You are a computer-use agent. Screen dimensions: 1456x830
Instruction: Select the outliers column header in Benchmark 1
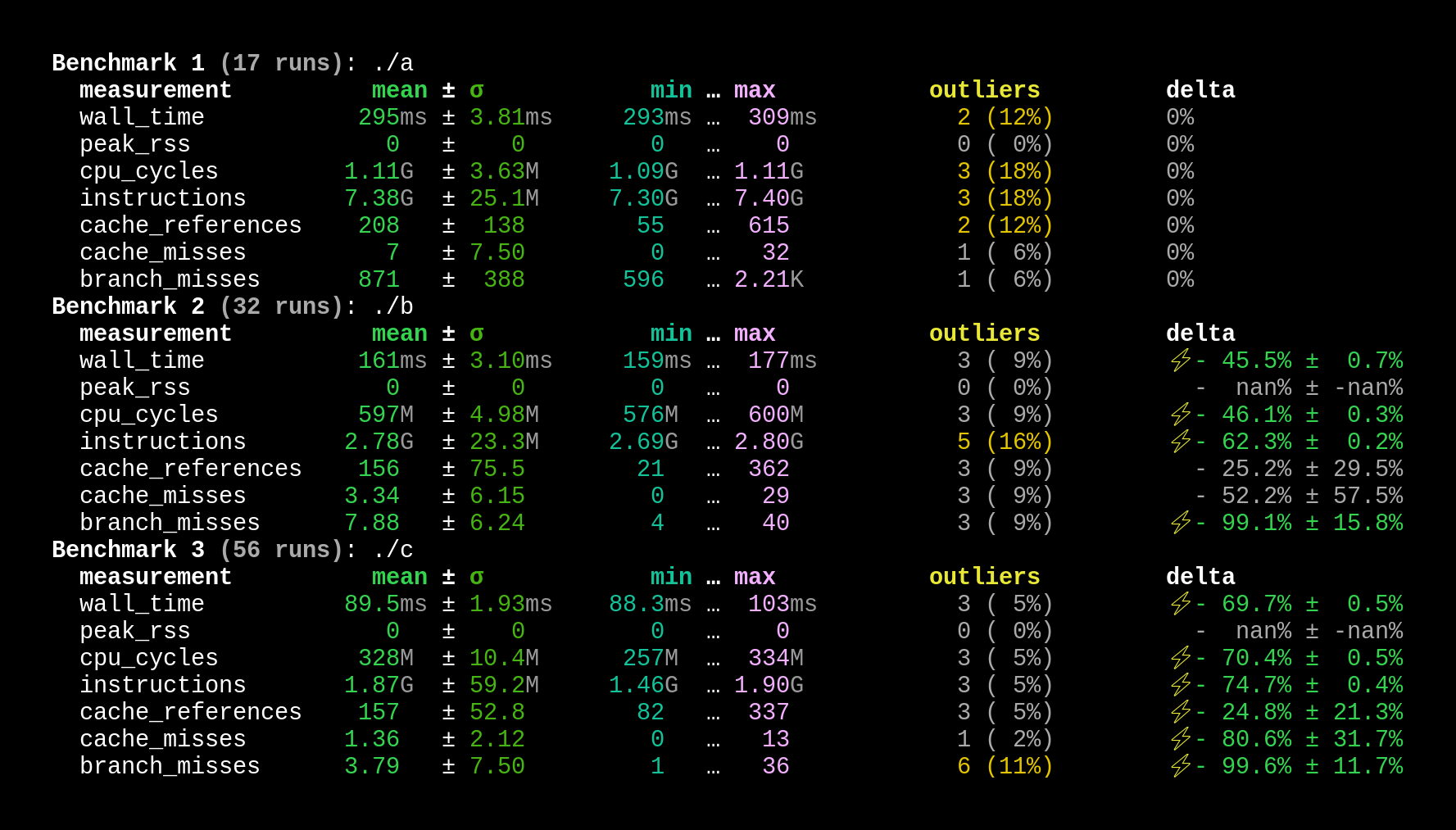983,90
